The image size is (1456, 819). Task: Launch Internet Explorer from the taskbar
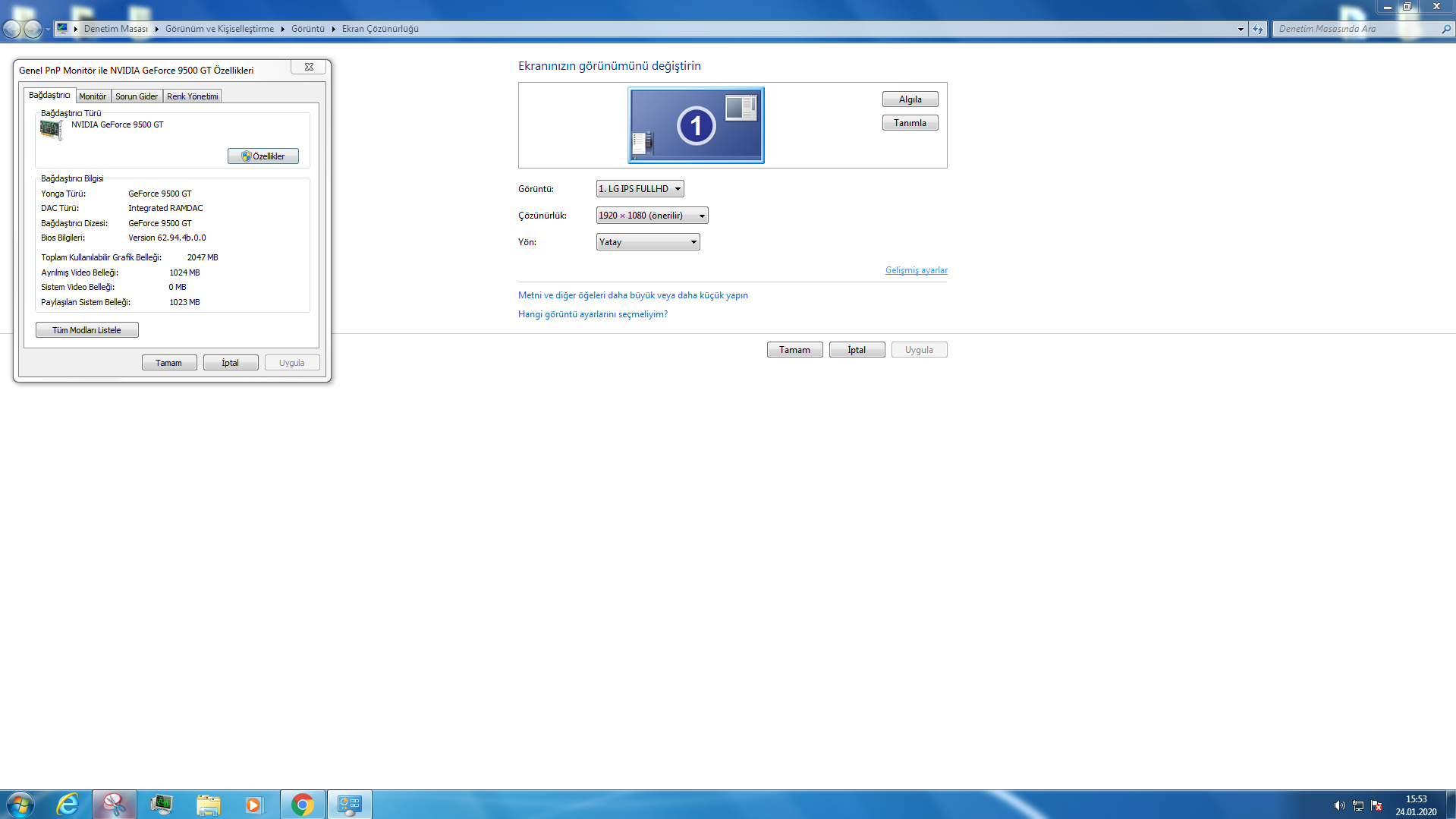[68, 805]
